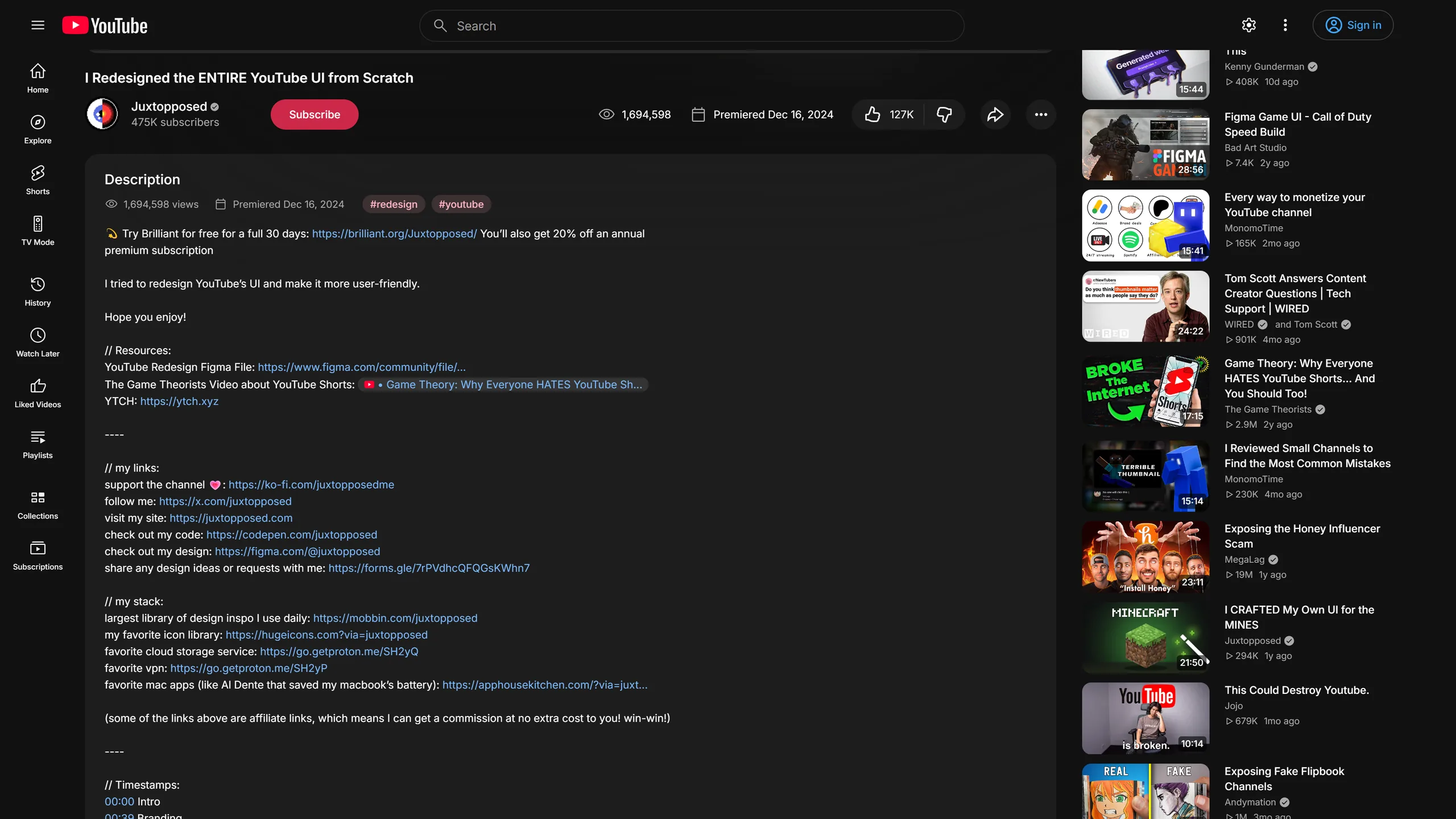Click Kenny Gunderman channel name
The image size is (1456, 819).
point(1264,67)
